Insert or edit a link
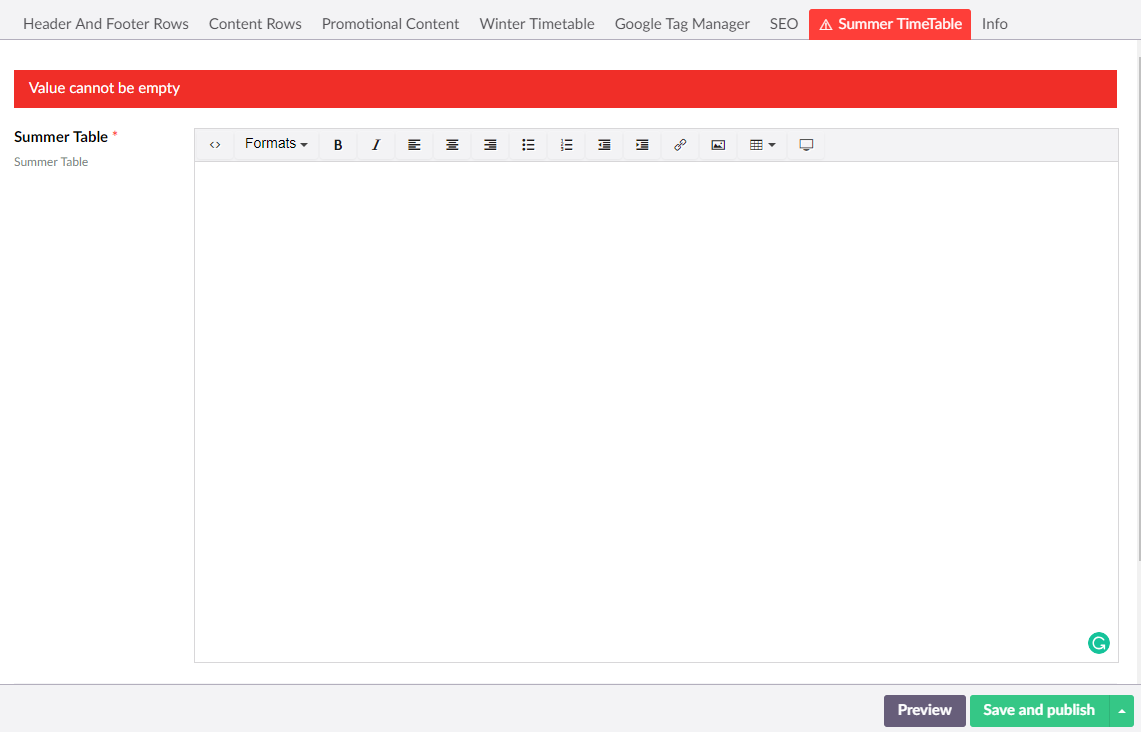The height and width of the screenshot is (732, 1141). (x=680, y=145)
